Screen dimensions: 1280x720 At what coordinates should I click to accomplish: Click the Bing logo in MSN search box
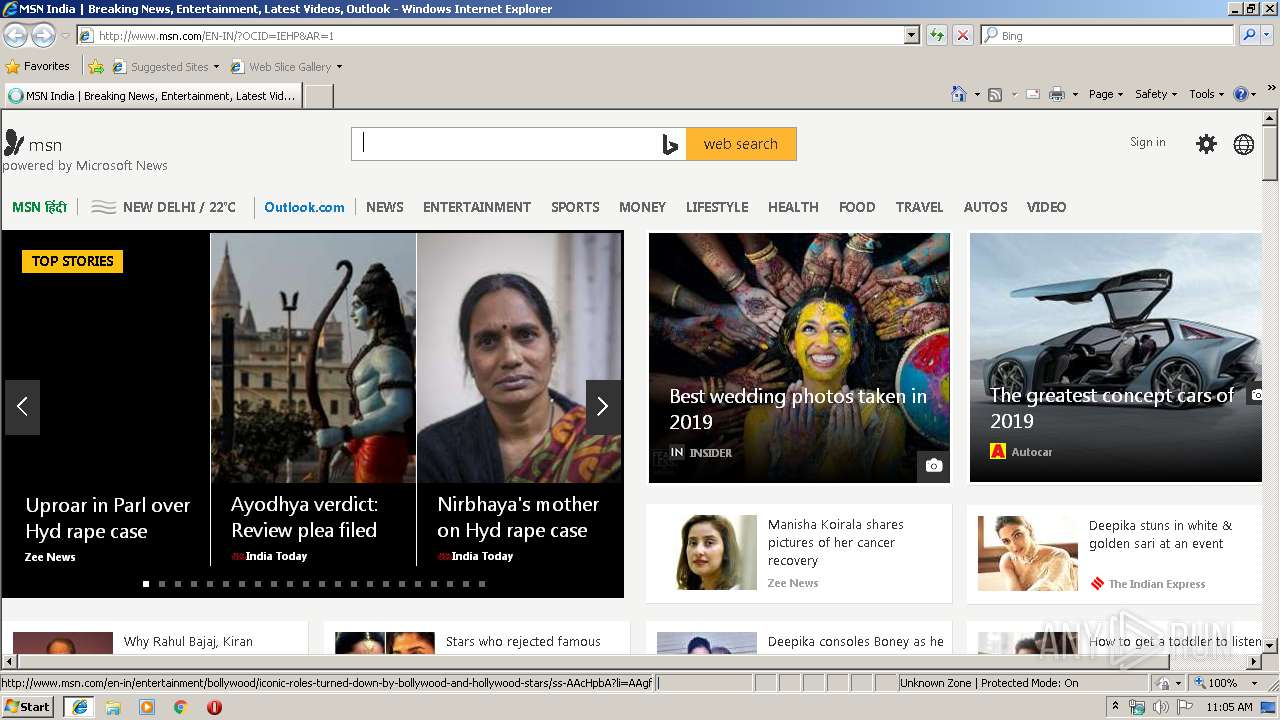tap(670, 145)
